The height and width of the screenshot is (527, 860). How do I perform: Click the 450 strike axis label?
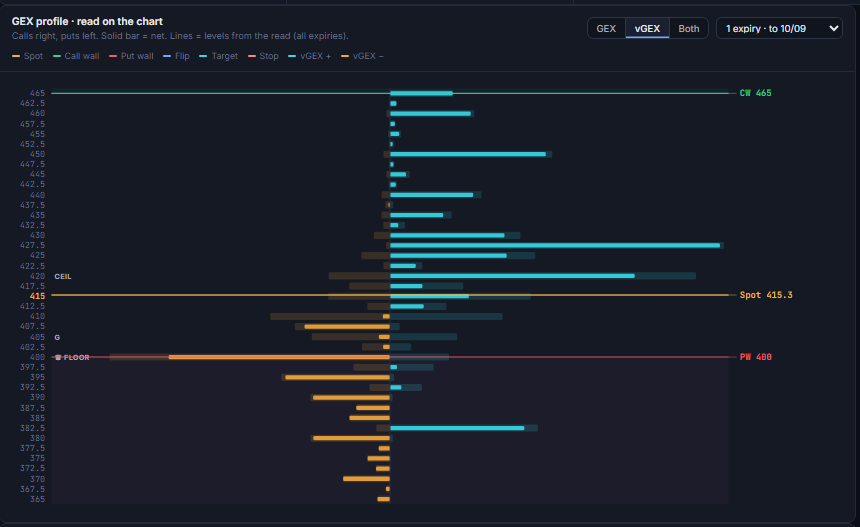click(x=37, y=154)
